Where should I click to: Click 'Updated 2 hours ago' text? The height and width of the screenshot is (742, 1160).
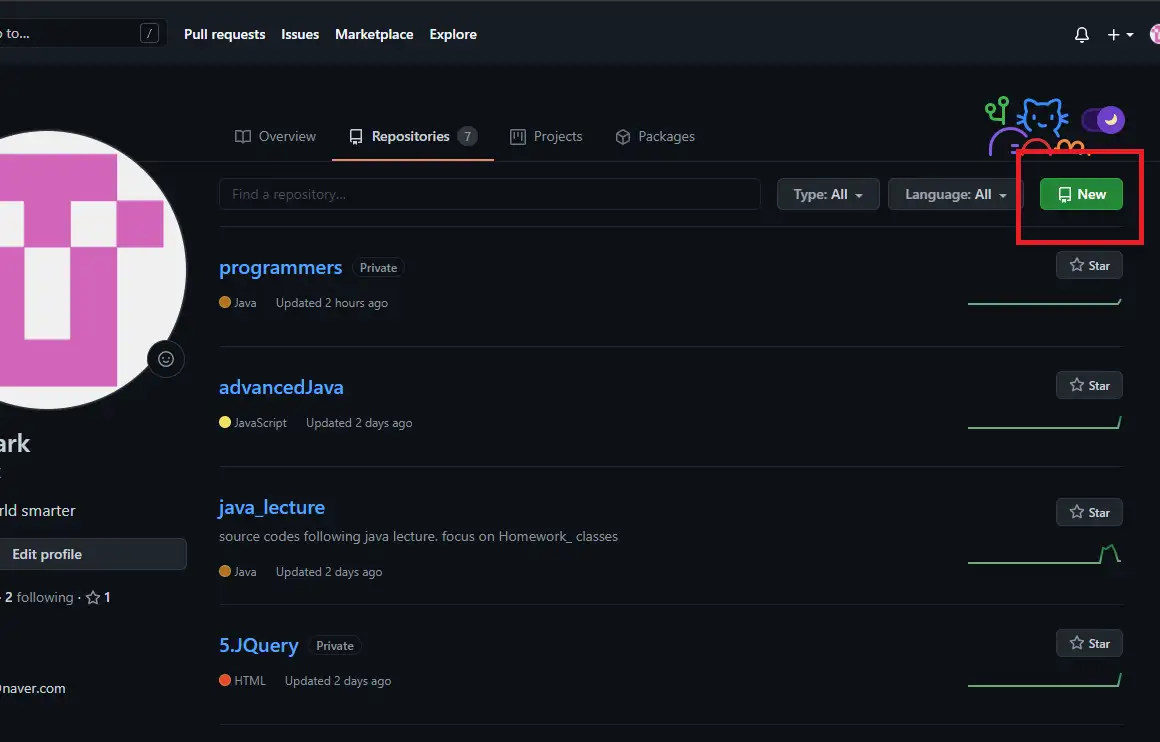[x=331, y=303]
